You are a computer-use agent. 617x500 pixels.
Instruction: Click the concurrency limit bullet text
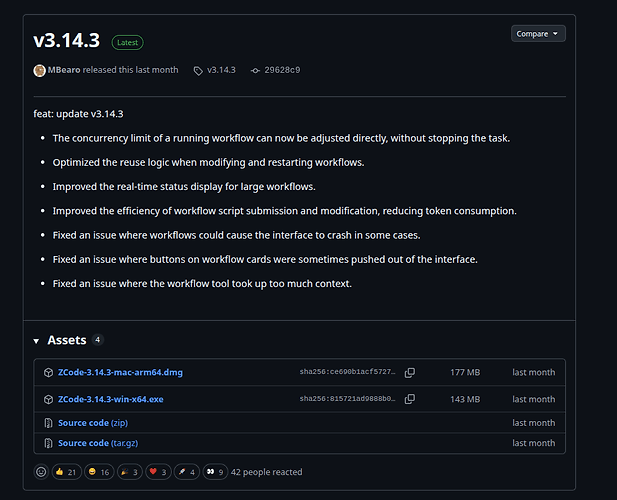point(281,138)
